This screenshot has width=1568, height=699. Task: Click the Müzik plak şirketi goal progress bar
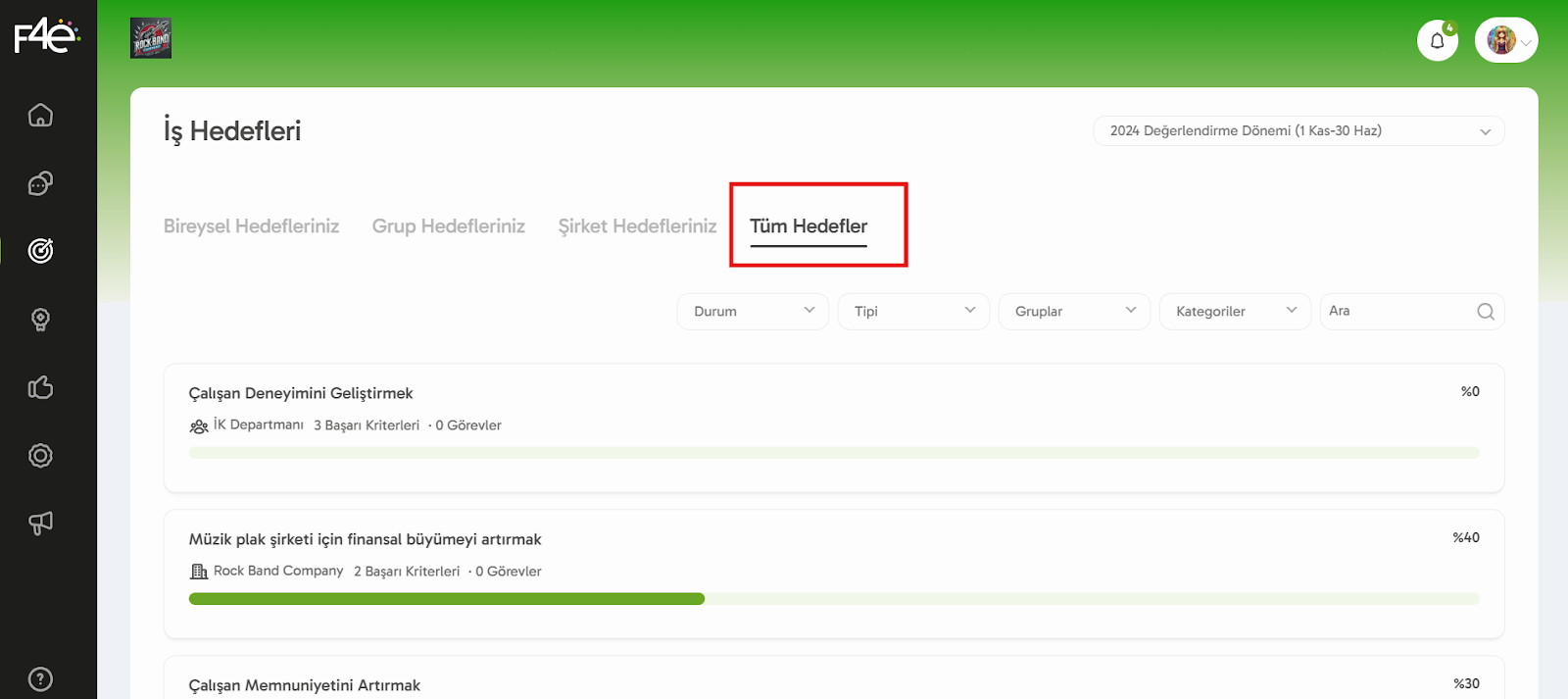833,599
